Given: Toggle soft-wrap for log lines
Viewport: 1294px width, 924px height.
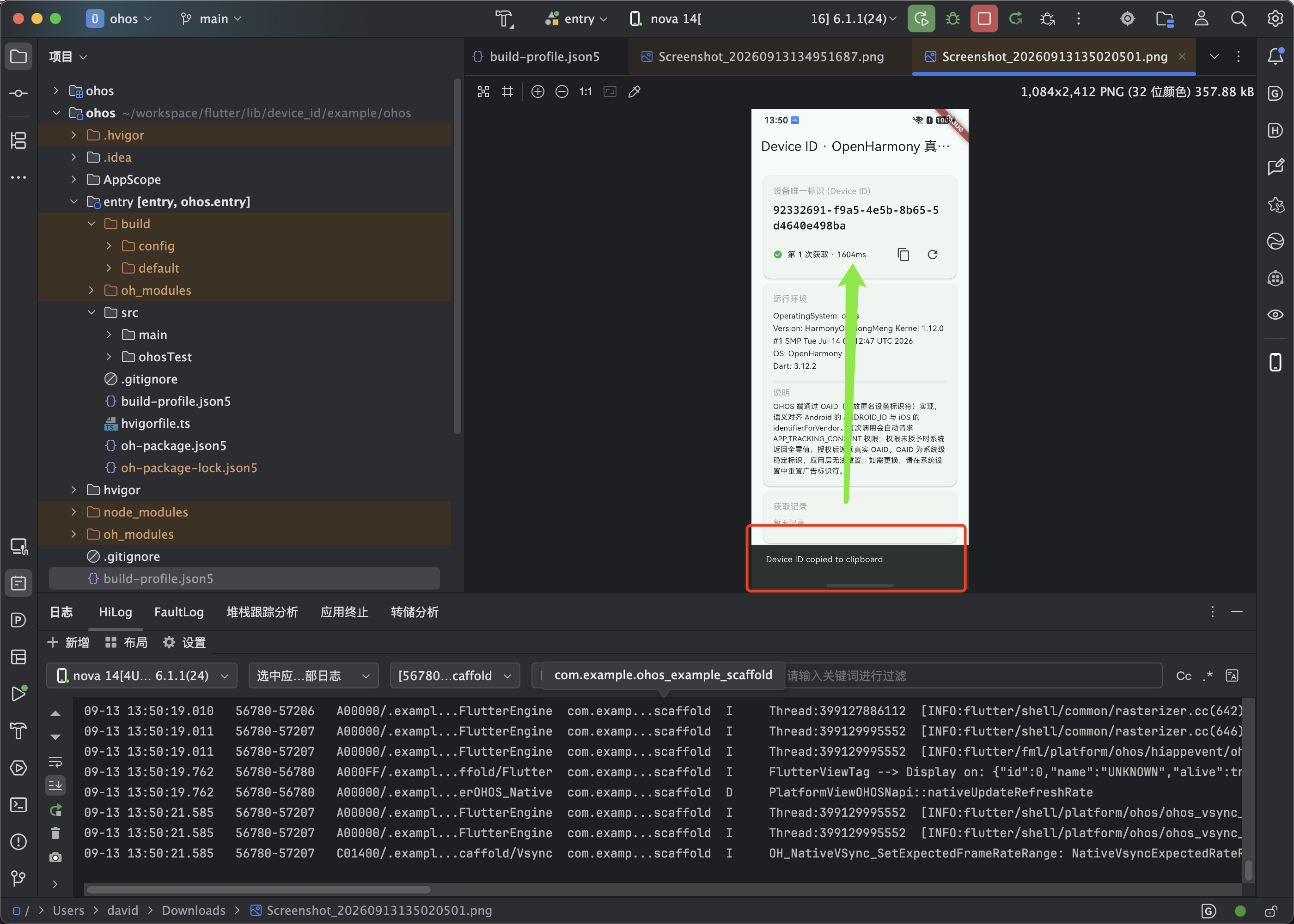Looking at the screenshot, I should (55, 761).
